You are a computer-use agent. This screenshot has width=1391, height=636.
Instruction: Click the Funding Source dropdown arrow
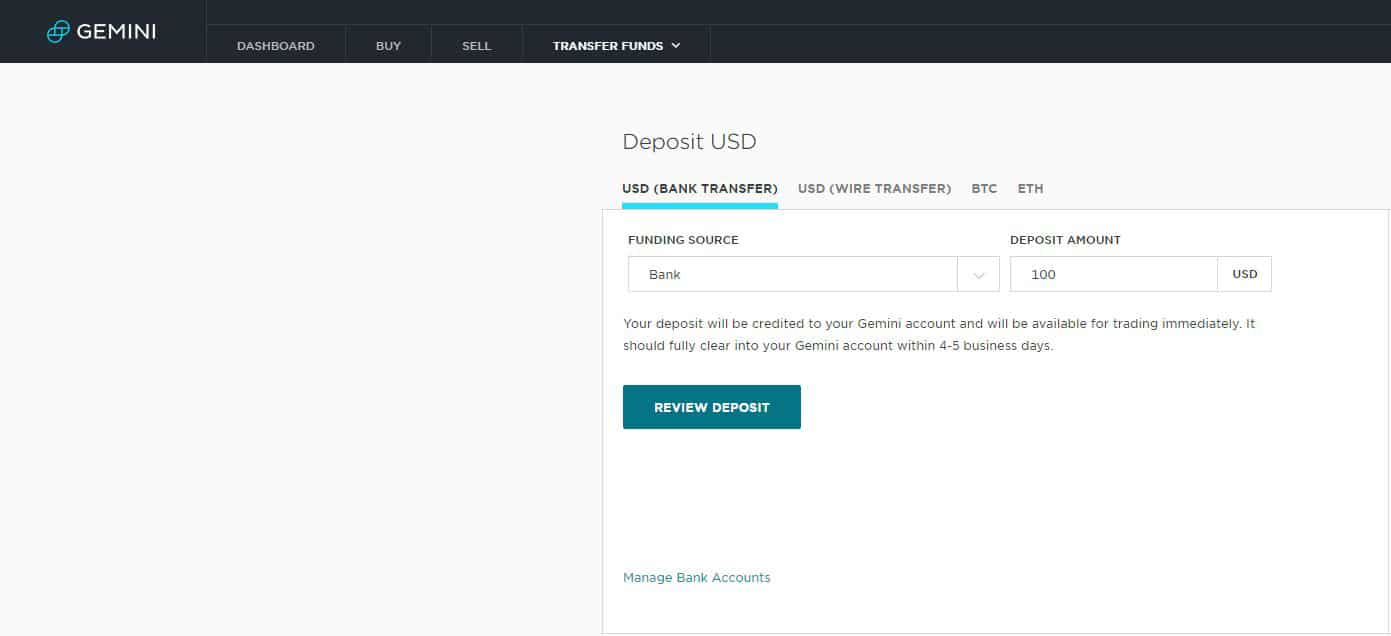[978, 275]
